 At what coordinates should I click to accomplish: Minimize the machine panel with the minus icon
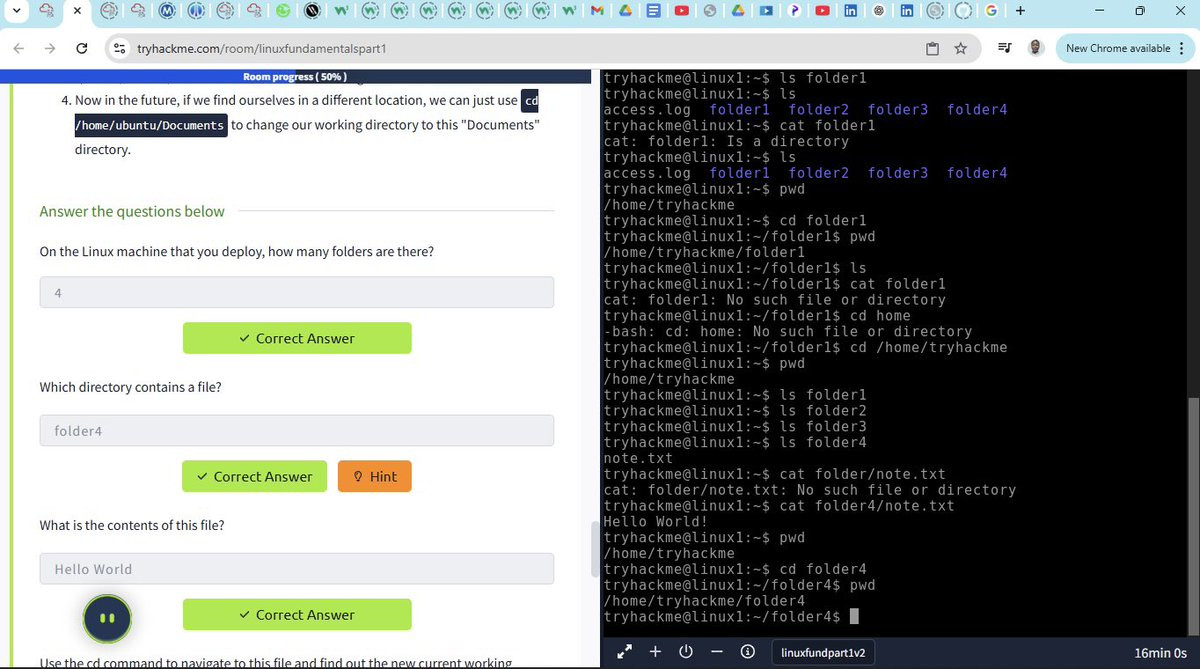(x=717, y=652)
